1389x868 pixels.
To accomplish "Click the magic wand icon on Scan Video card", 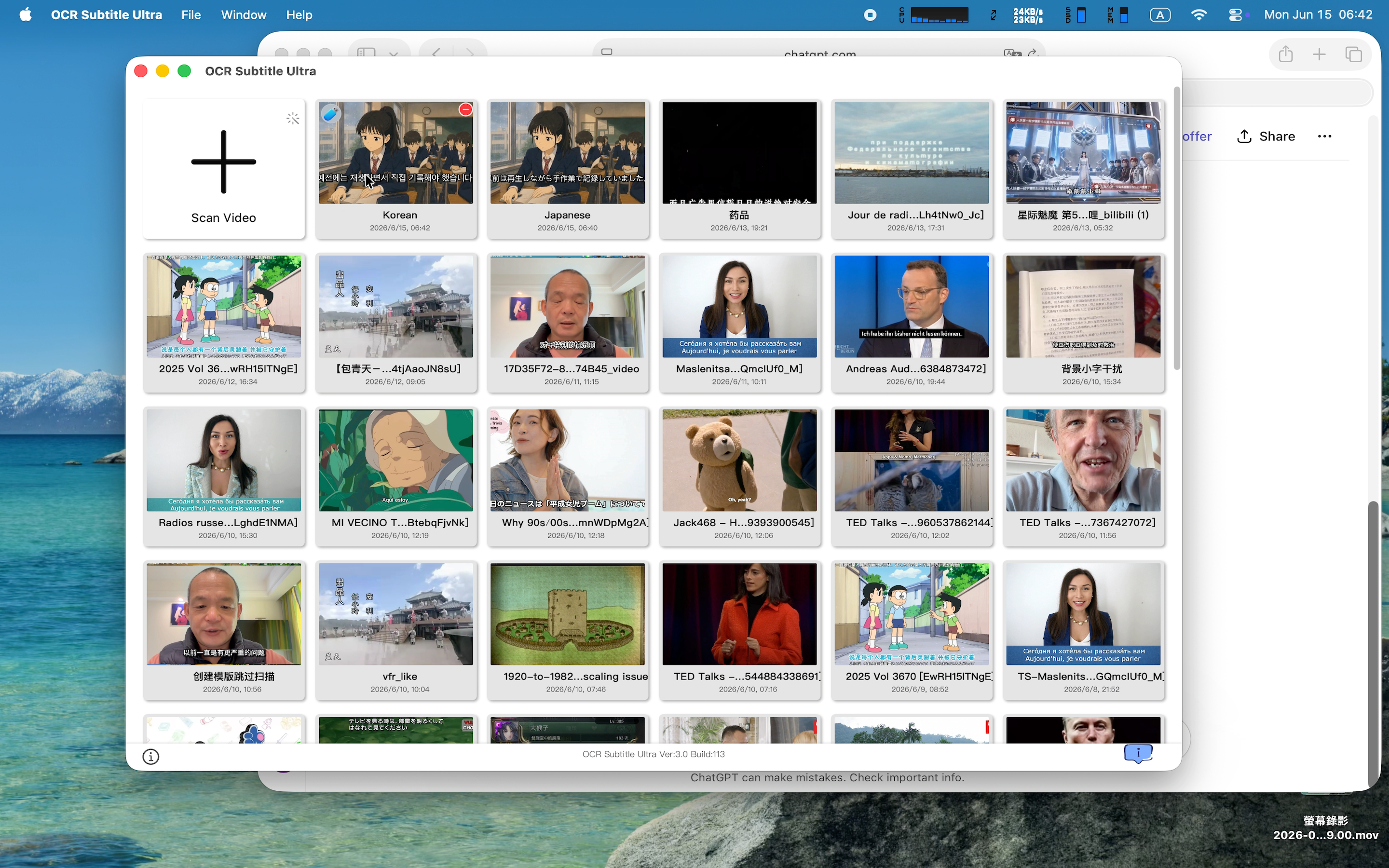I will pos(293,119).
